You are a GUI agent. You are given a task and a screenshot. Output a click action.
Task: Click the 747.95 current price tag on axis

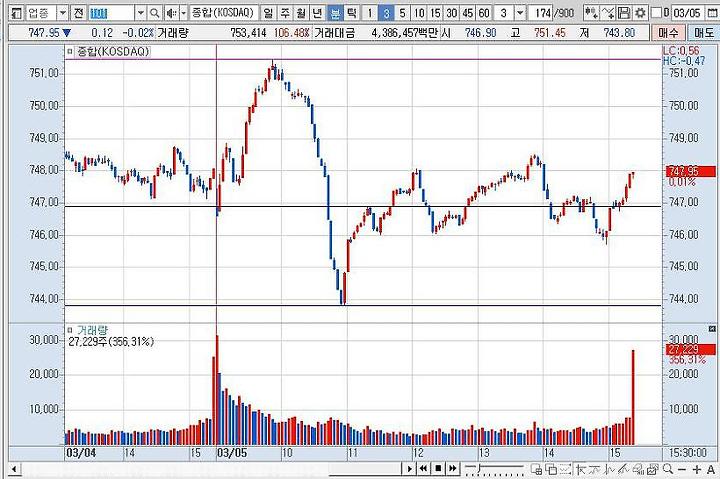(691, 171)
